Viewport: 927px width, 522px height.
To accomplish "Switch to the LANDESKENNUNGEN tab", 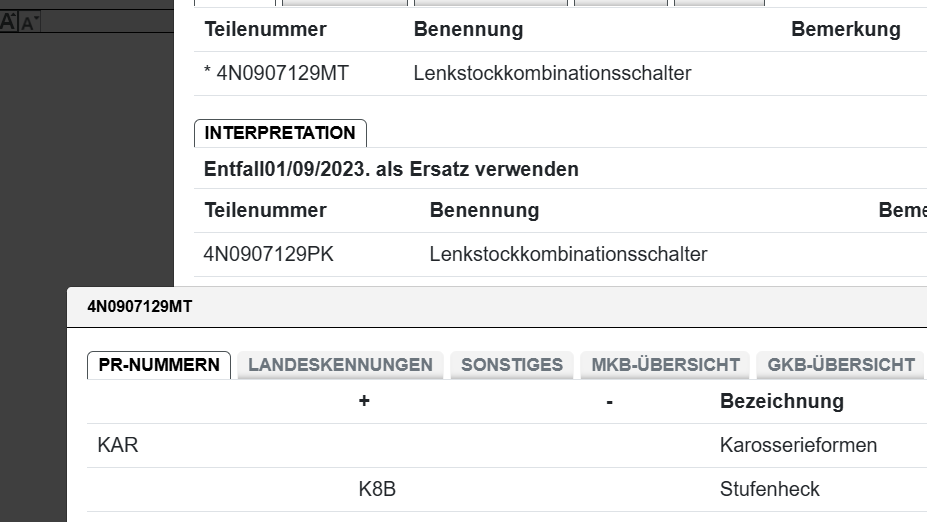I will click(340, 365).
